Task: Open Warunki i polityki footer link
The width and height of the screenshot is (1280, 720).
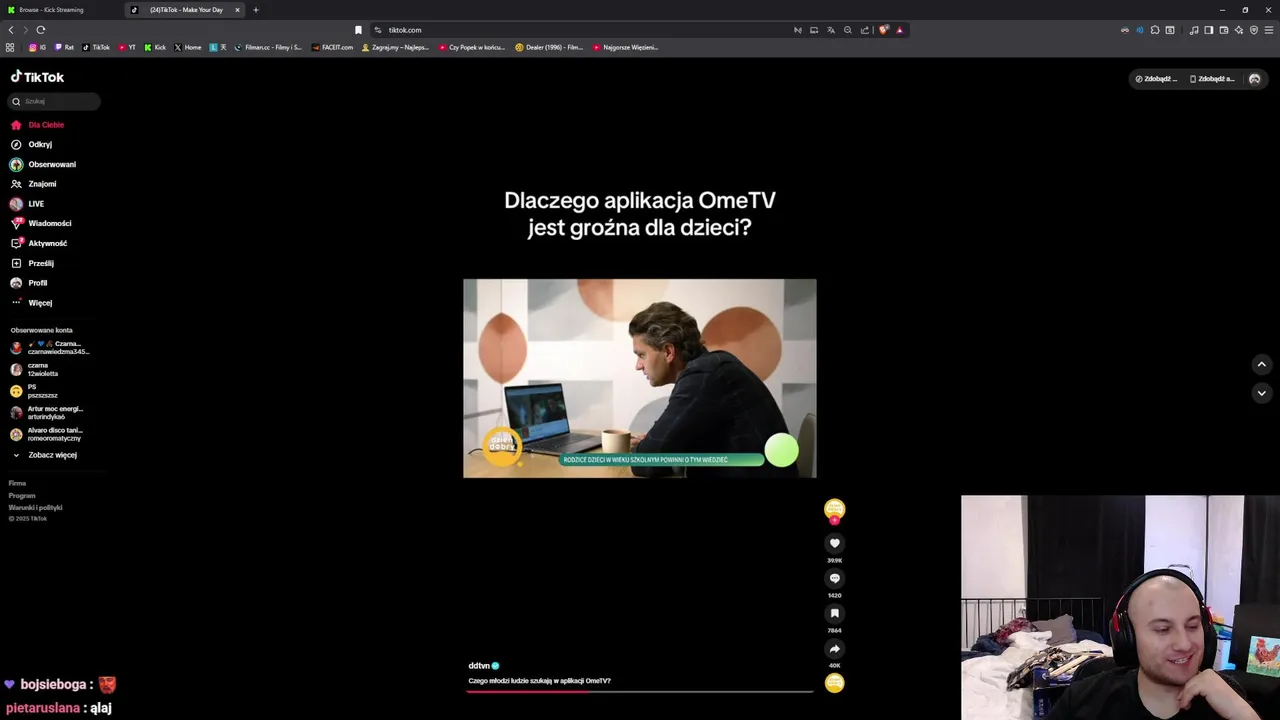Action: pyautogui.click(x=35, y=507)
